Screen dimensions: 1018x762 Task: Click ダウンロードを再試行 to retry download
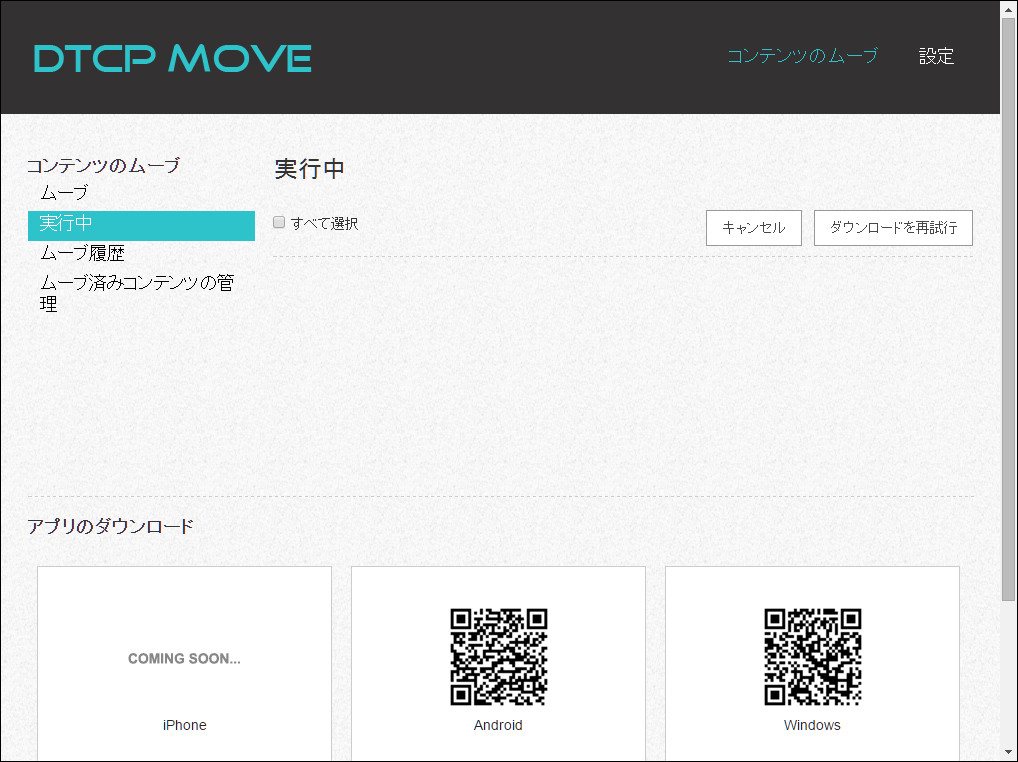(x=893, y=228)
